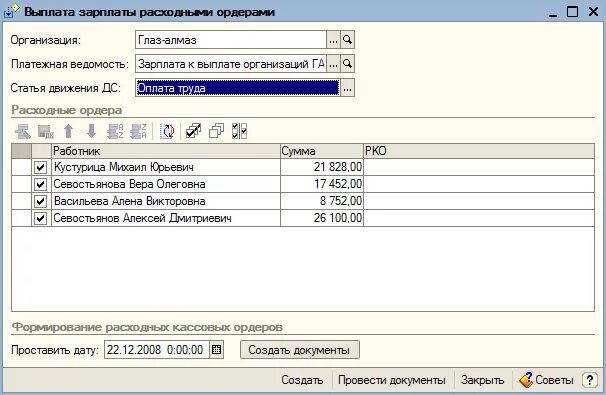Click the Работник column header
Image resolution: width=606 pixels, height=395 pixels.
(166, 151)
